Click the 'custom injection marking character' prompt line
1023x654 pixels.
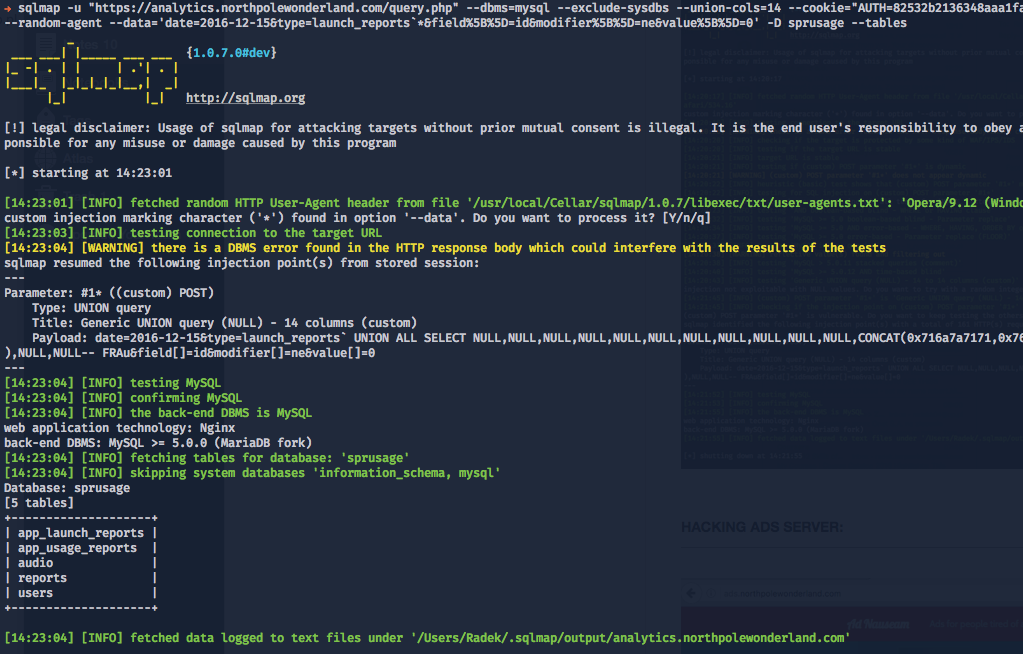(x=358, y=218)
